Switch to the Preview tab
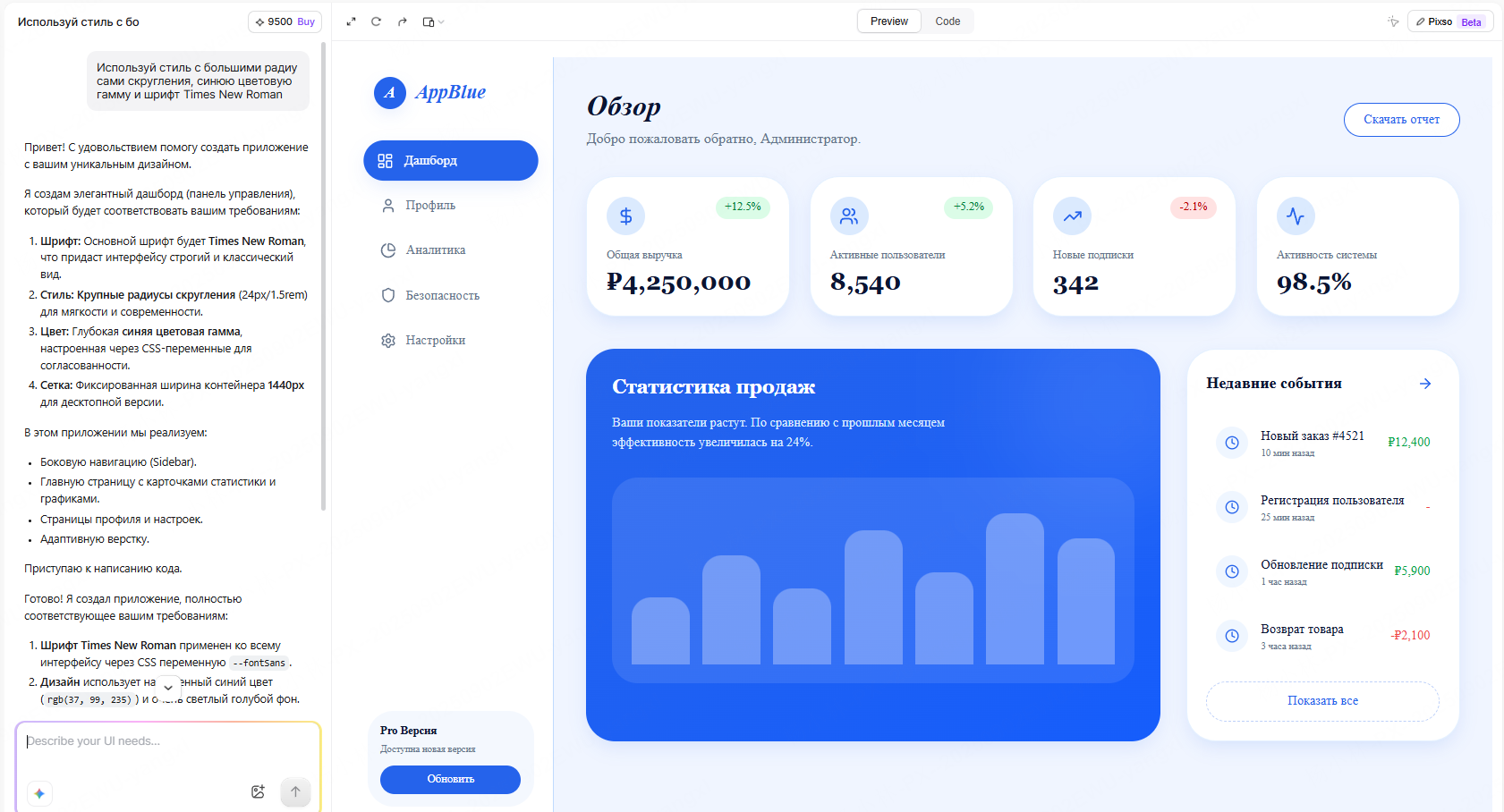 tap(888, 21)
